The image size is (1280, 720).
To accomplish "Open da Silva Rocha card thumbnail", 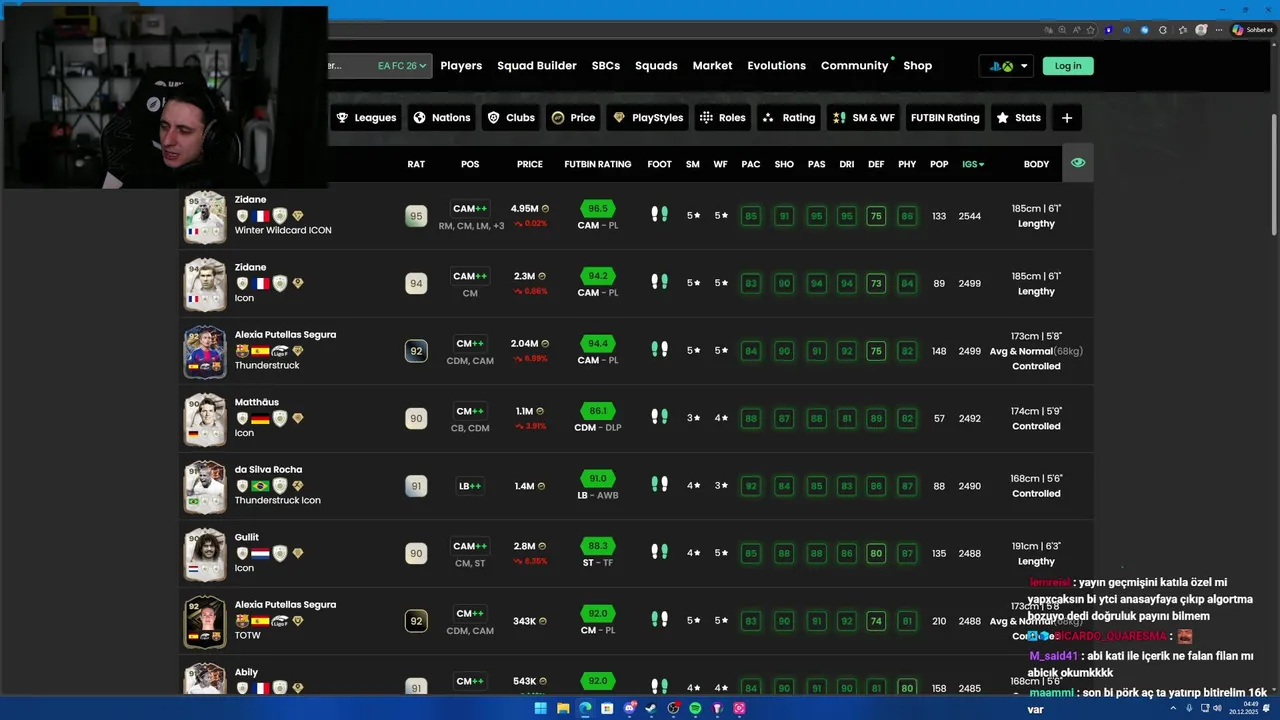I will pos(205,486).
